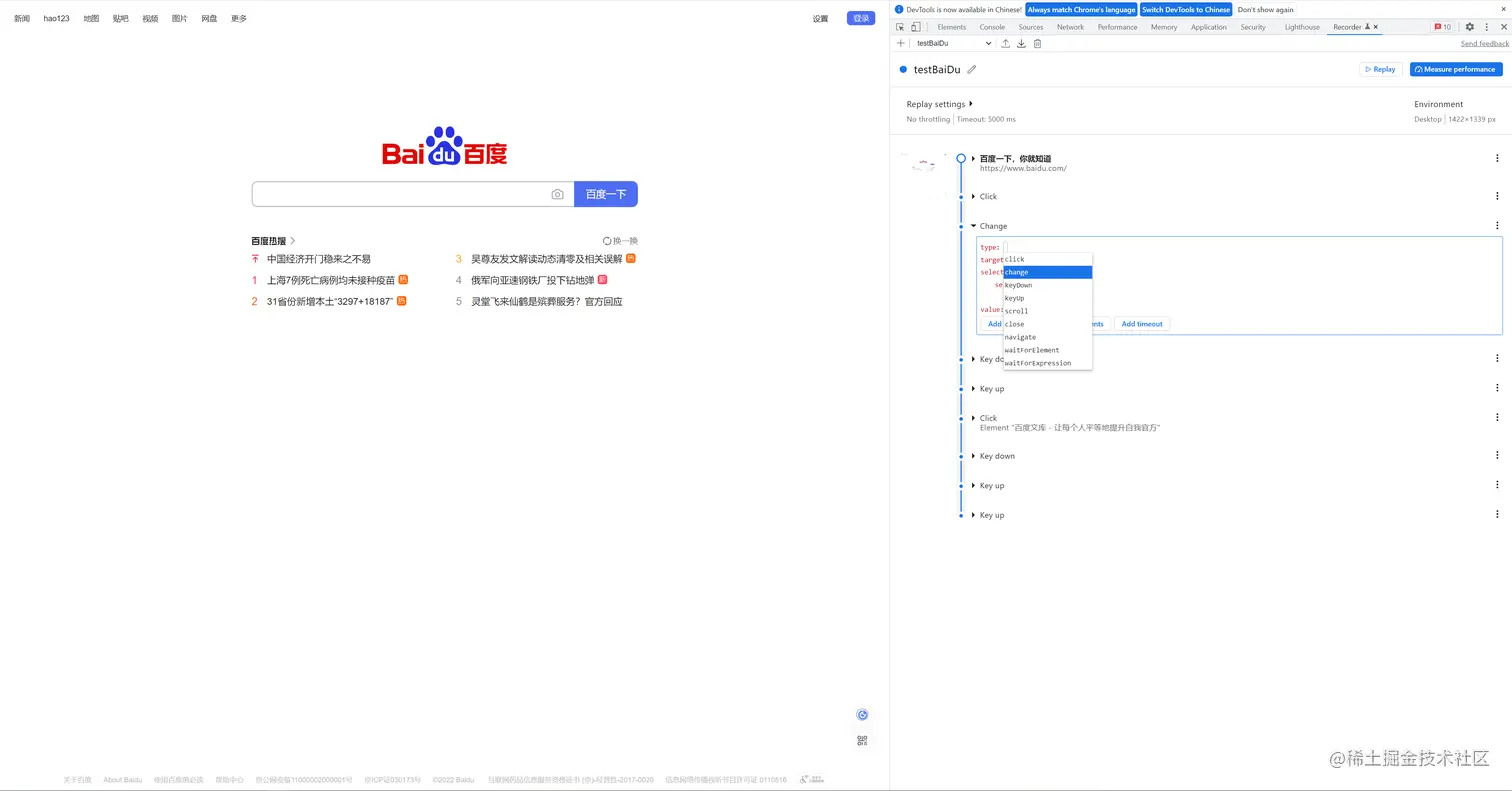
Task: Expand the Replay settings section
Action: [939, 104]
